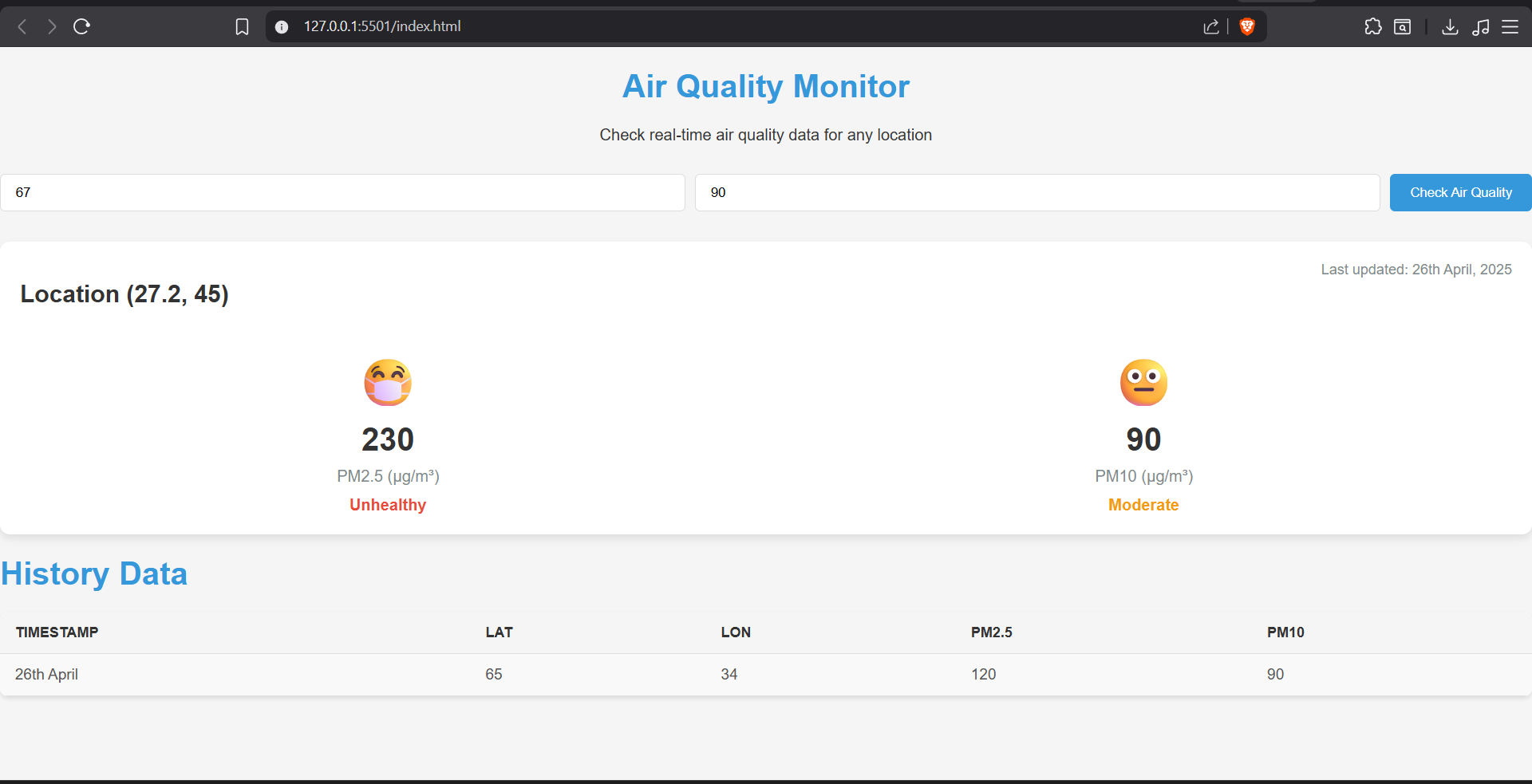Bookmark the current page
This screenshot has height=784, width=1532.
click(243, 26)
